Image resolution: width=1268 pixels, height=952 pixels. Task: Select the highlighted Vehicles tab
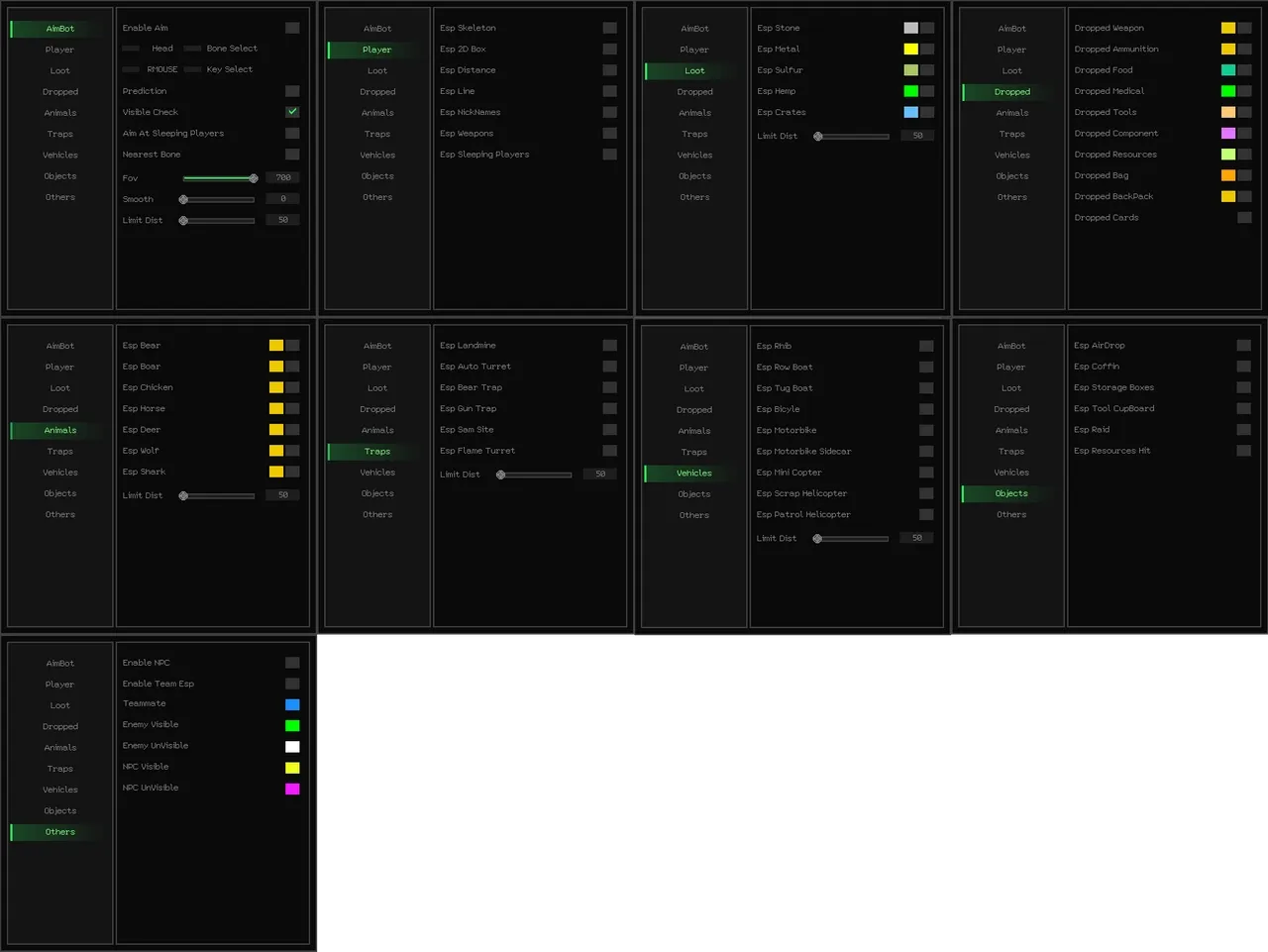693,474
